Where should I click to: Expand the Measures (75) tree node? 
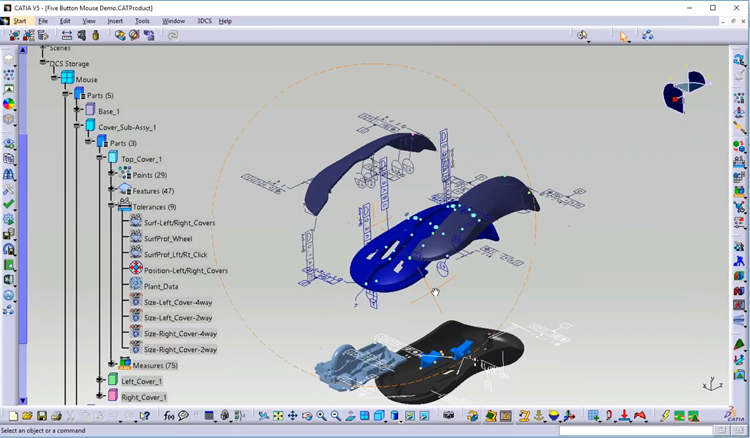[112, 364]
